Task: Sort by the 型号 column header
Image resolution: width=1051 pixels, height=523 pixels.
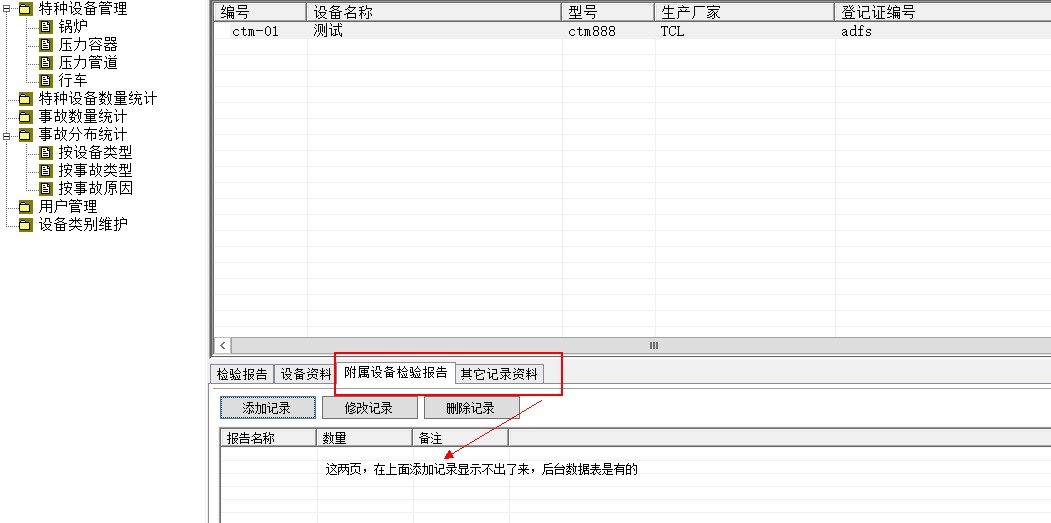Action: (608, 12)
